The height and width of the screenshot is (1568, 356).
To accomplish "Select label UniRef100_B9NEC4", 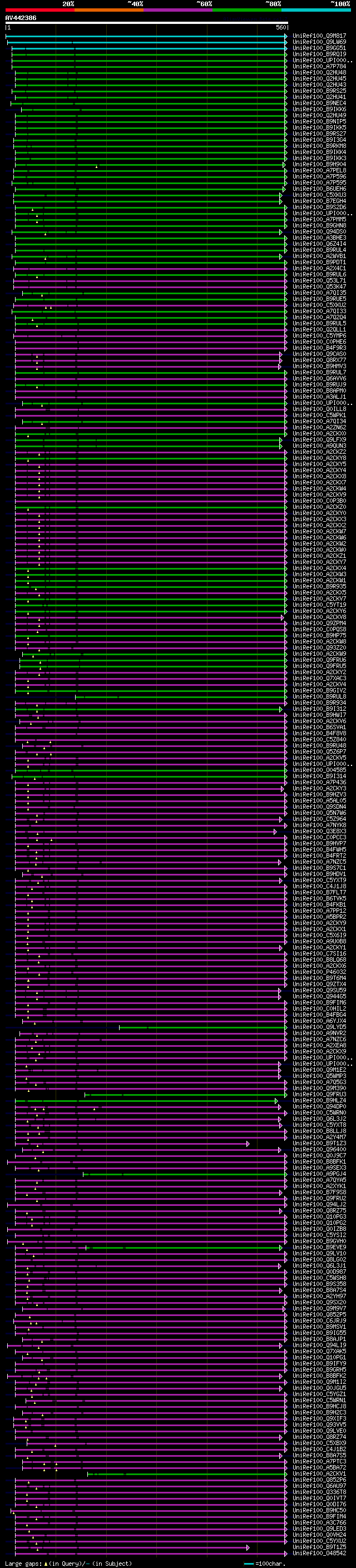I will [319, 103].
